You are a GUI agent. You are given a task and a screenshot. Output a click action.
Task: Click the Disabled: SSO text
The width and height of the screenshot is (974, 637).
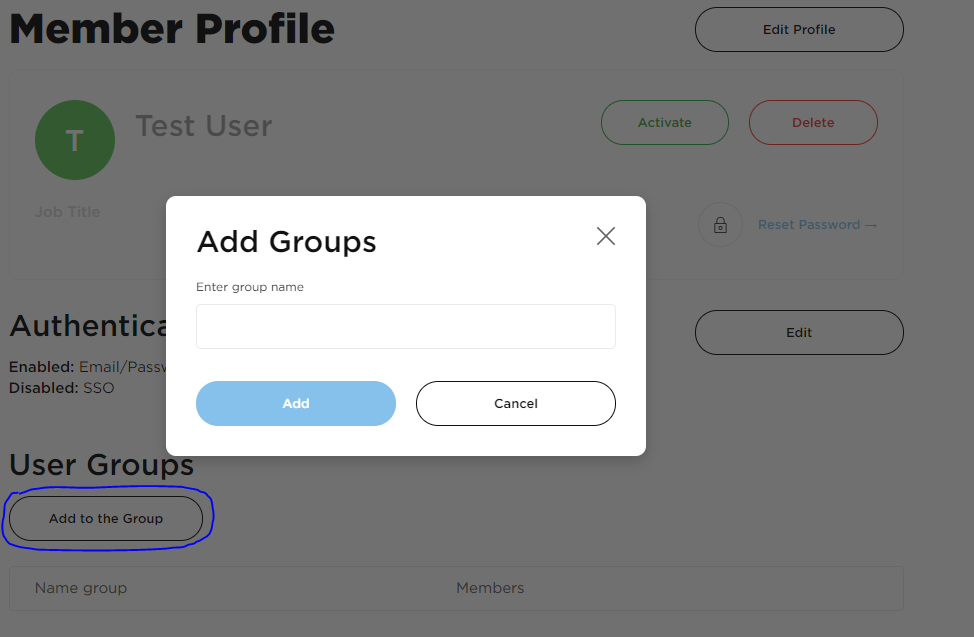point(62,387)
